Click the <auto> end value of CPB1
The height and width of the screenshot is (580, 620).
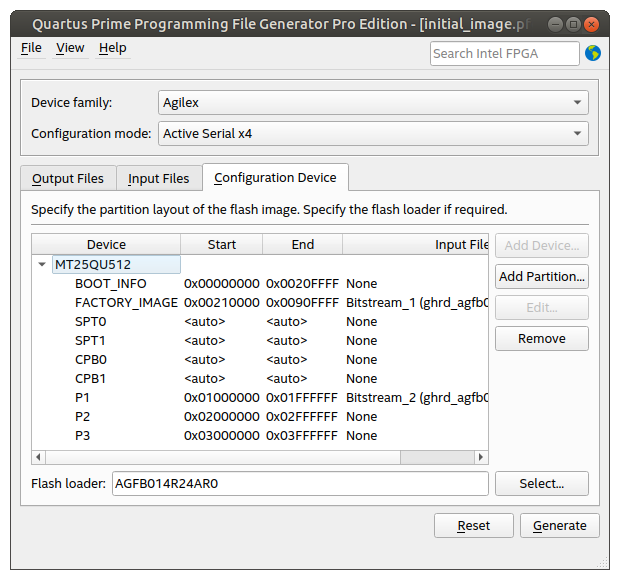[x=287, y=378]
